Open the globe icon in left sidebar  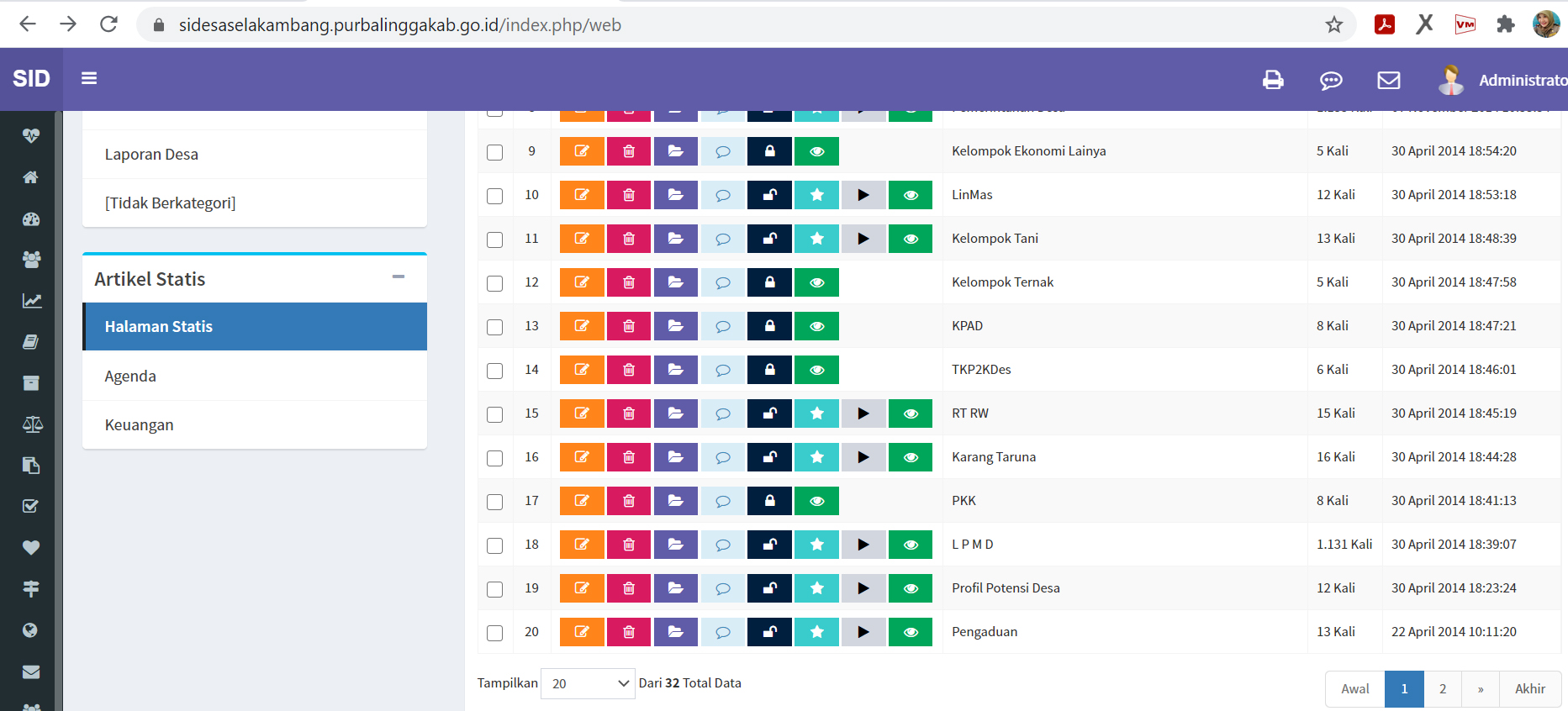[30, 630]
